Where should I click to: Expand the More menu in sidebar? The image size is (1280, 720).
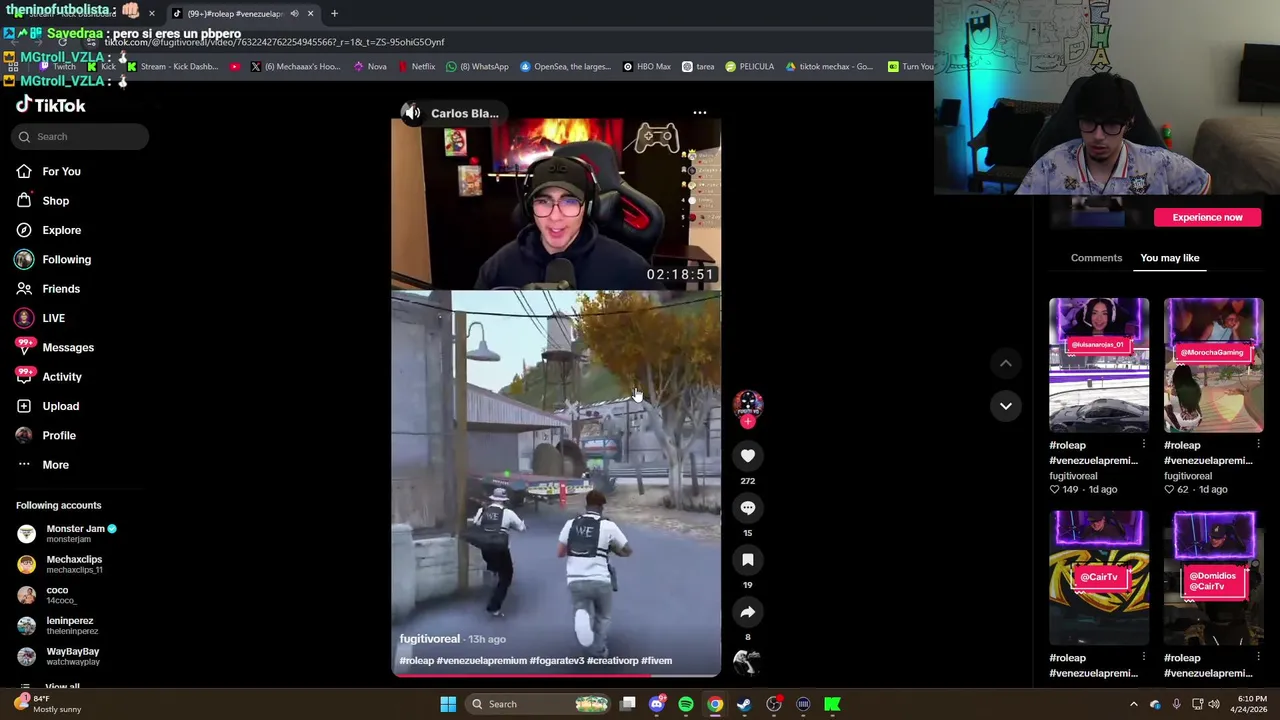pyautogui.click(x=42, y=465)
